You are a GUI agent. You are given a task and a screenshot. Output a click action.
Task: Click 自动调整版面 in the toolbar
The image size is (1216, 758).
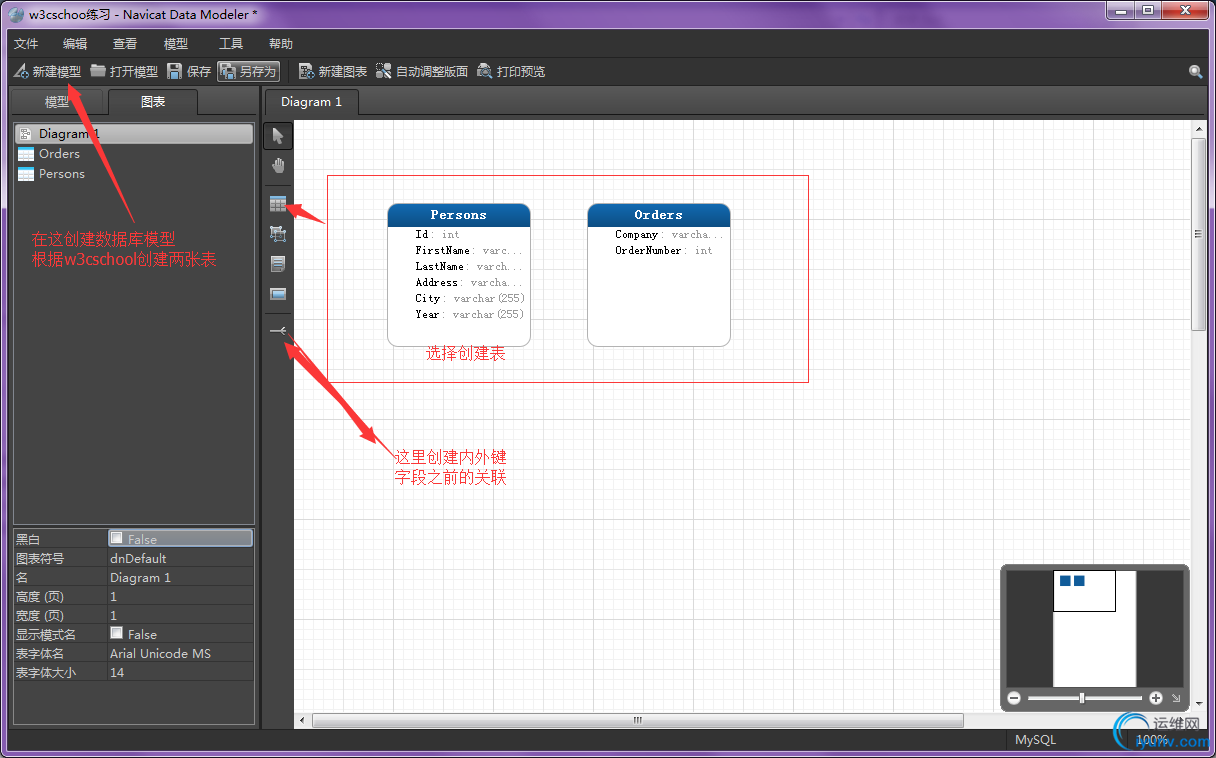pyautogui.click(x=422, y=72)
